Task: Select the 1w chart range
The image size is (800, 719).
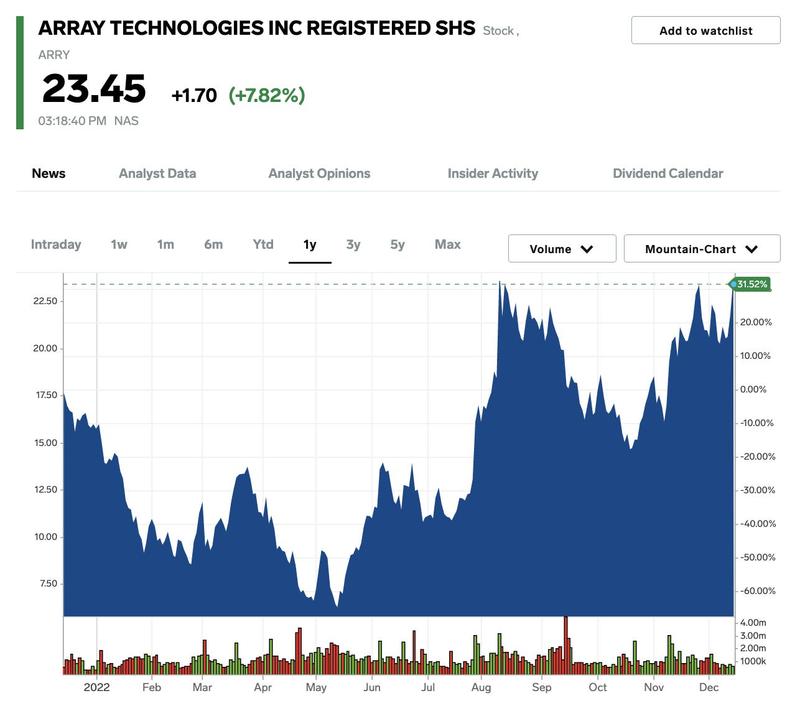Action: tap(119, 244)
